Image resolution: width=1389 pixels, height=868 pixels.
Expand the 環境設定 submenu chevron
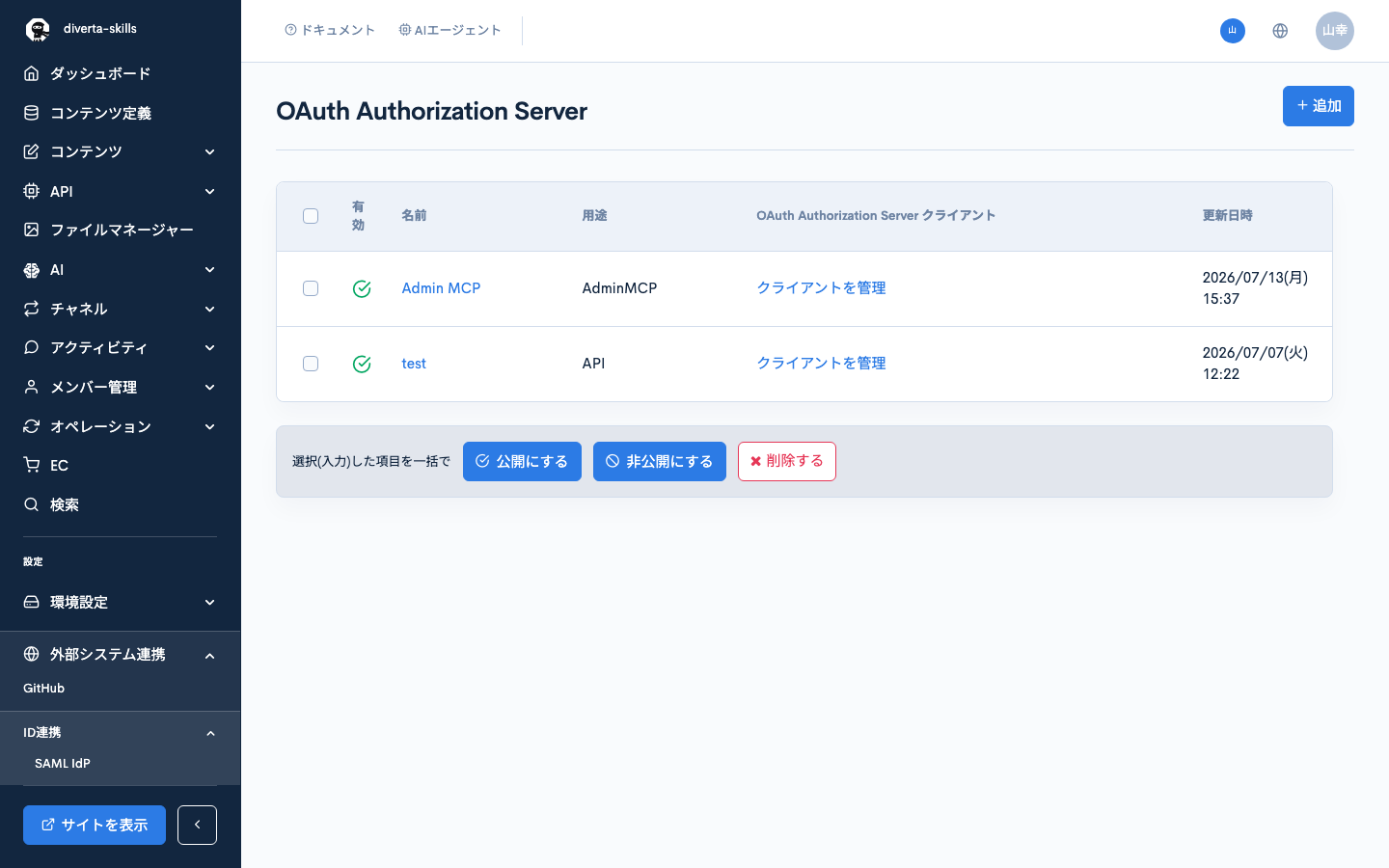coord(210,602)
